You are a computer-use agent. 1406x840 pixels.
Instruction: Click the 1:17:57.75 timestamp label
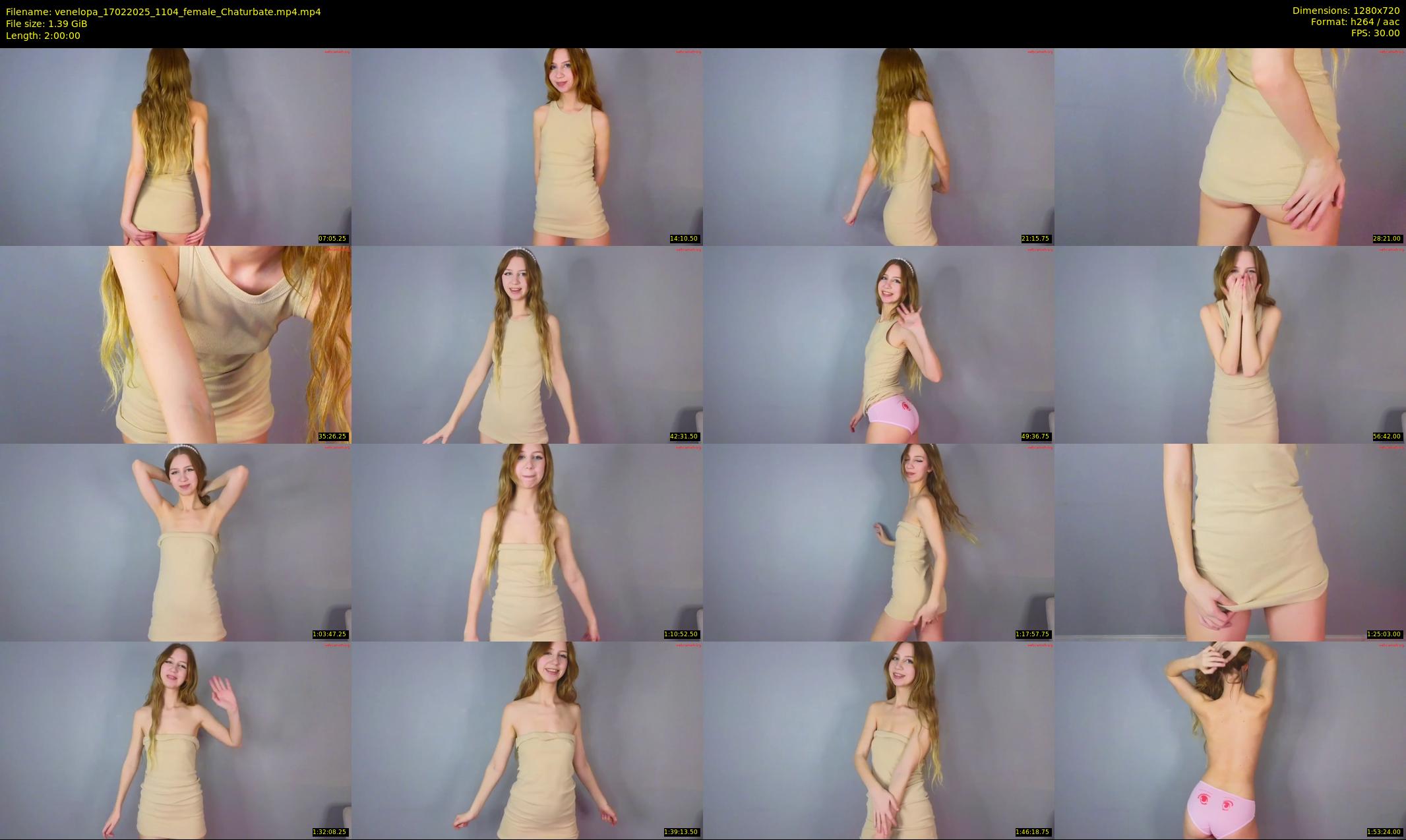(1033, 634)
